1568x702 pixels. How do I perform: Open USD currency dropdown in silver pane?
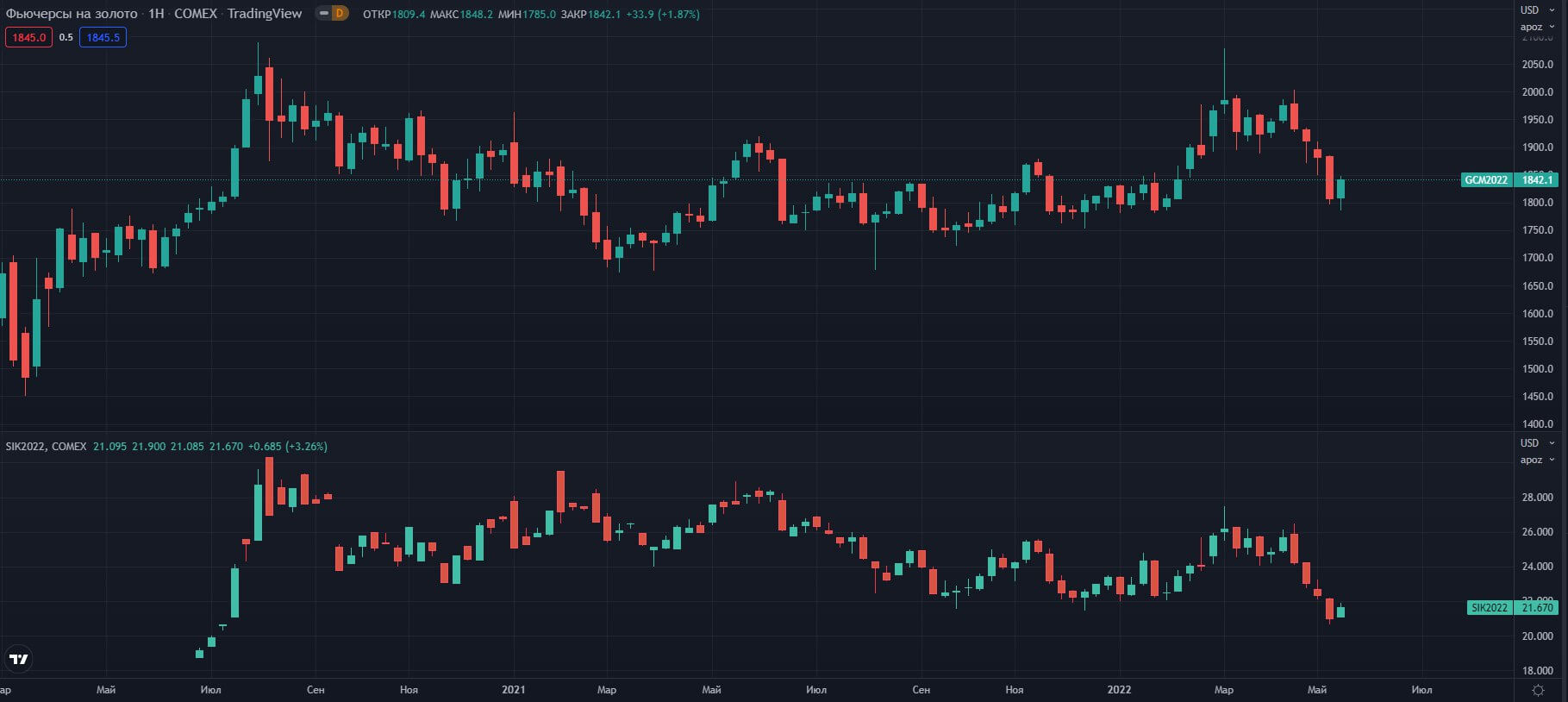click(x=1537, y=443)
